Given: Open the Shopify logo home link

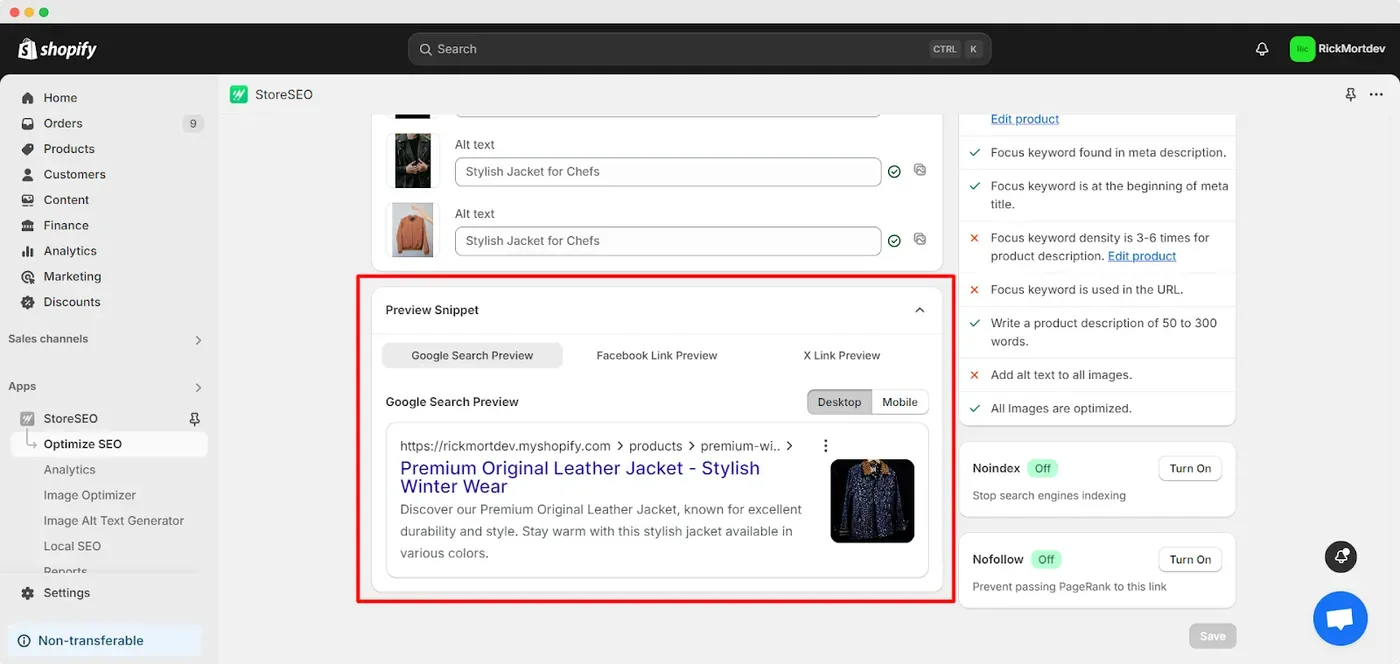Looking at the screenshot, I should click(57, 49).
